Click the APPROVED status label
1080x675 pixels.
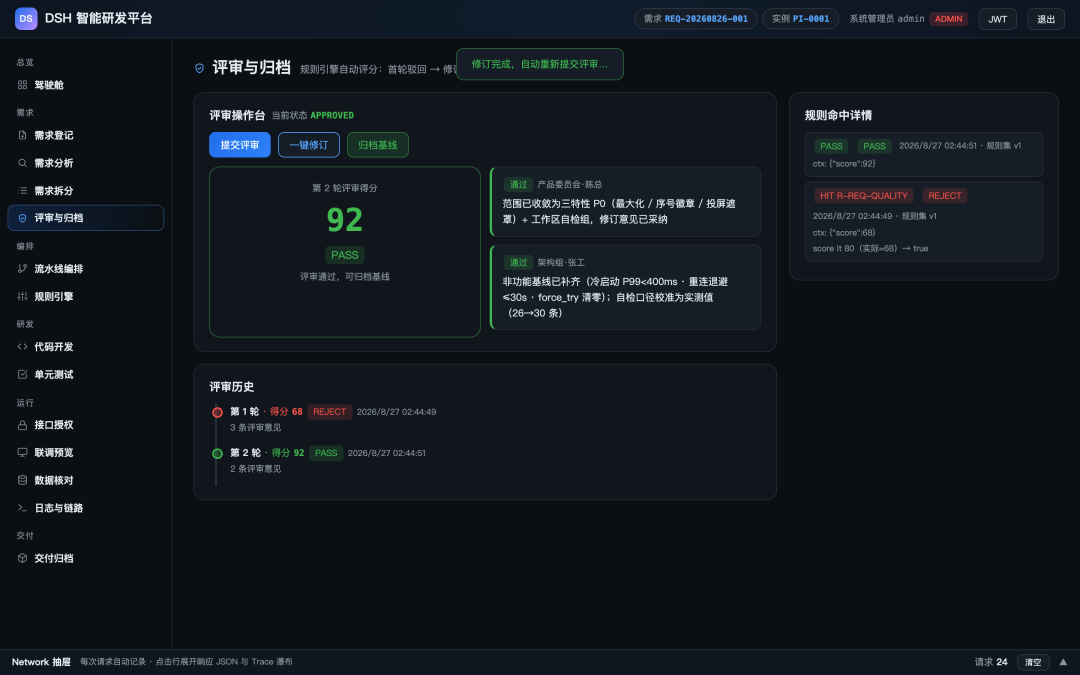[x=332, y=115]
